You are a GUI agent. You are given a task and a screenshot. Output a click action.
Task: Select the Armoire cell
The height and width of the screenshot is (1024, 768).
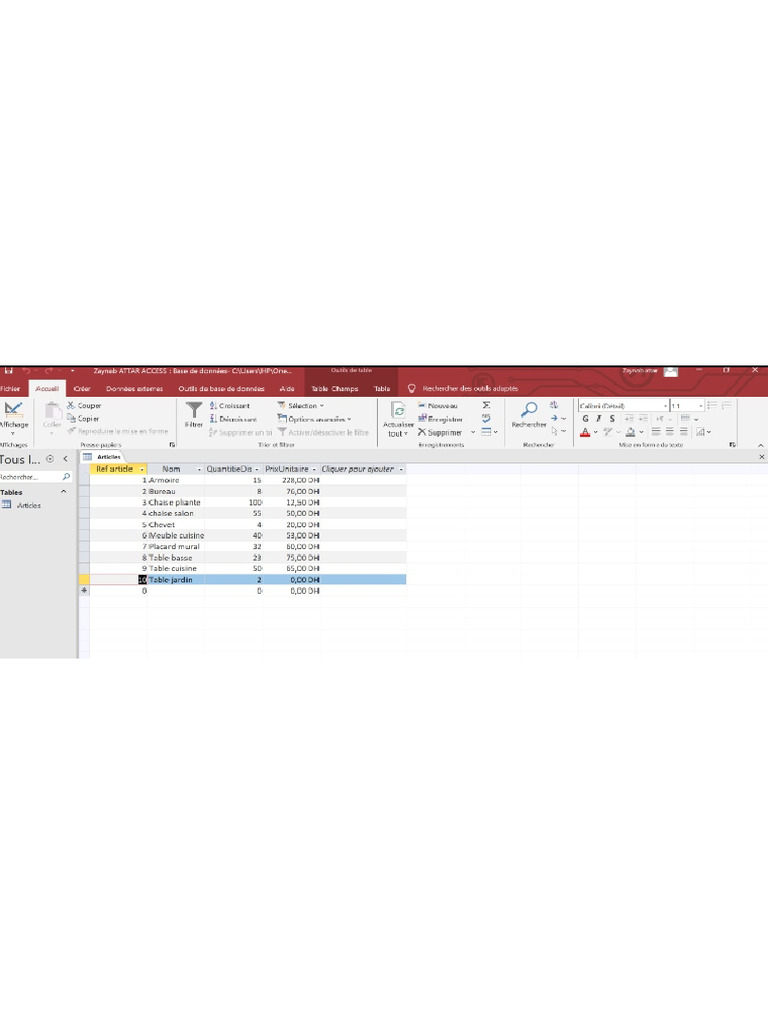[x=175, y=480]
